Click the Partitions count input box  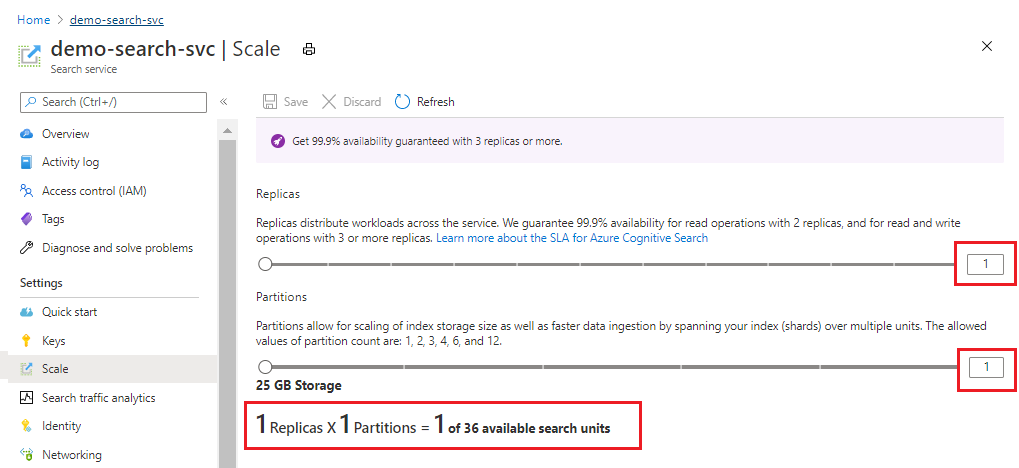coord(986,367)
